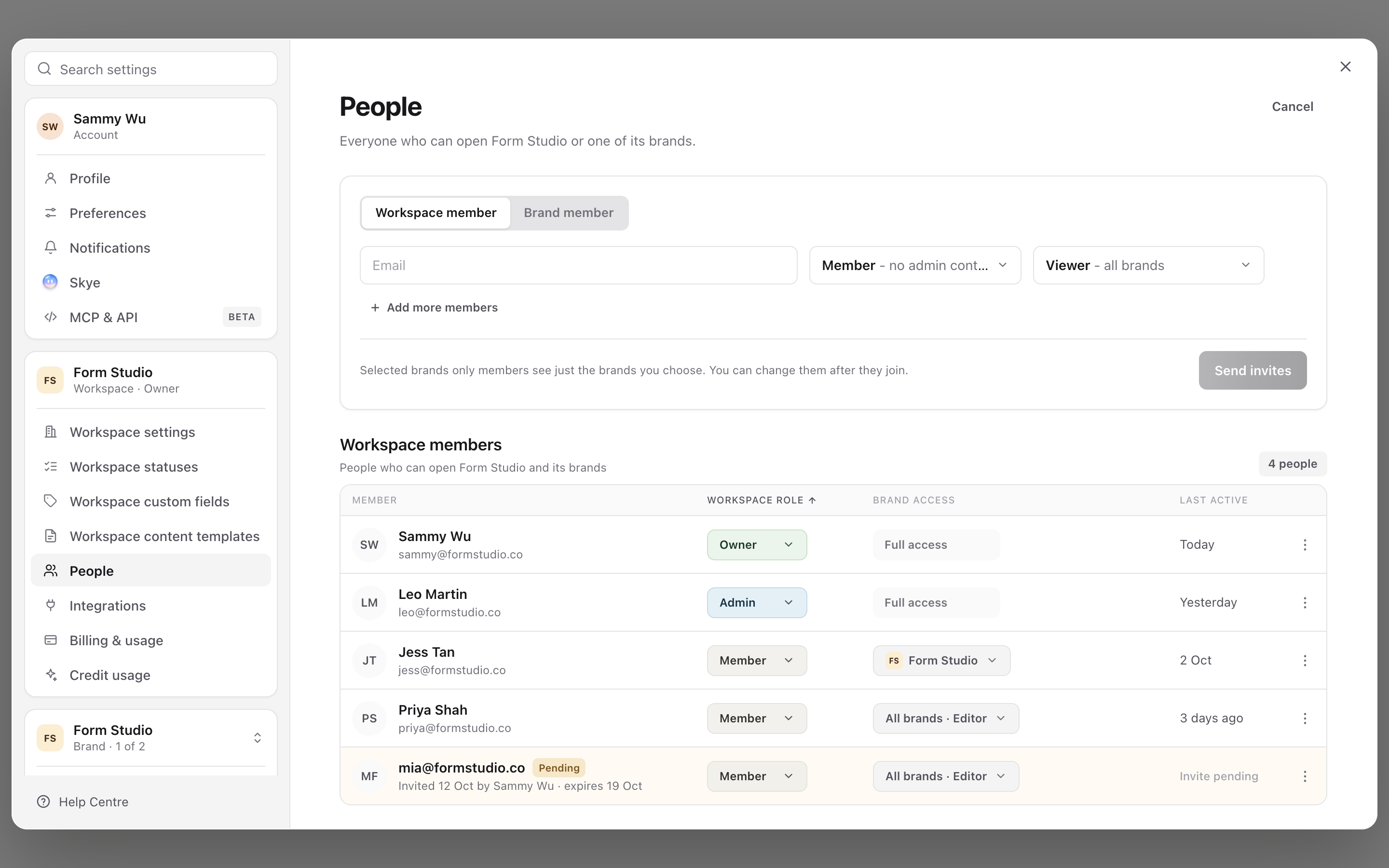Click Add more members
This screenshot has width=1389, height=868.
point(434,308)
